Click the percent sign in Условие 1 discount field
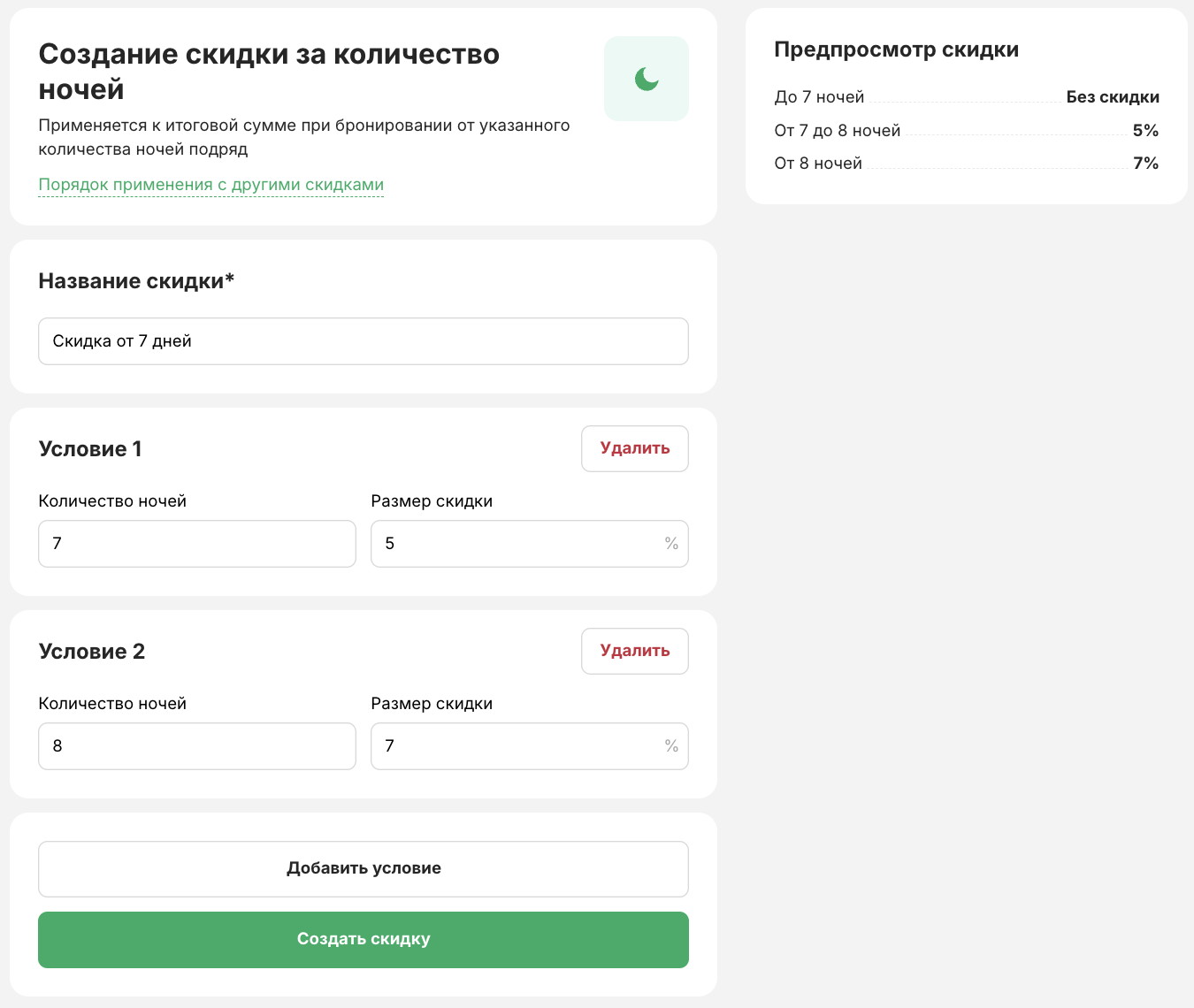This screenshot has width=1194, height=1008. click(671, 544)
